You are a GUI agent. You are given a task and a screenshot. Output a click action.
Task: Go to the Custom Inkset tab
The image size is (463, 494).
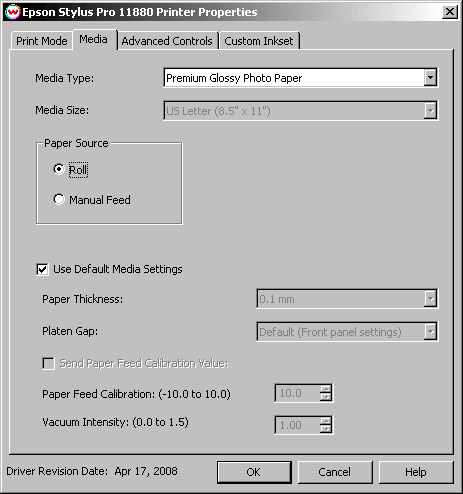pyautogui.click(x=259, y=41)
